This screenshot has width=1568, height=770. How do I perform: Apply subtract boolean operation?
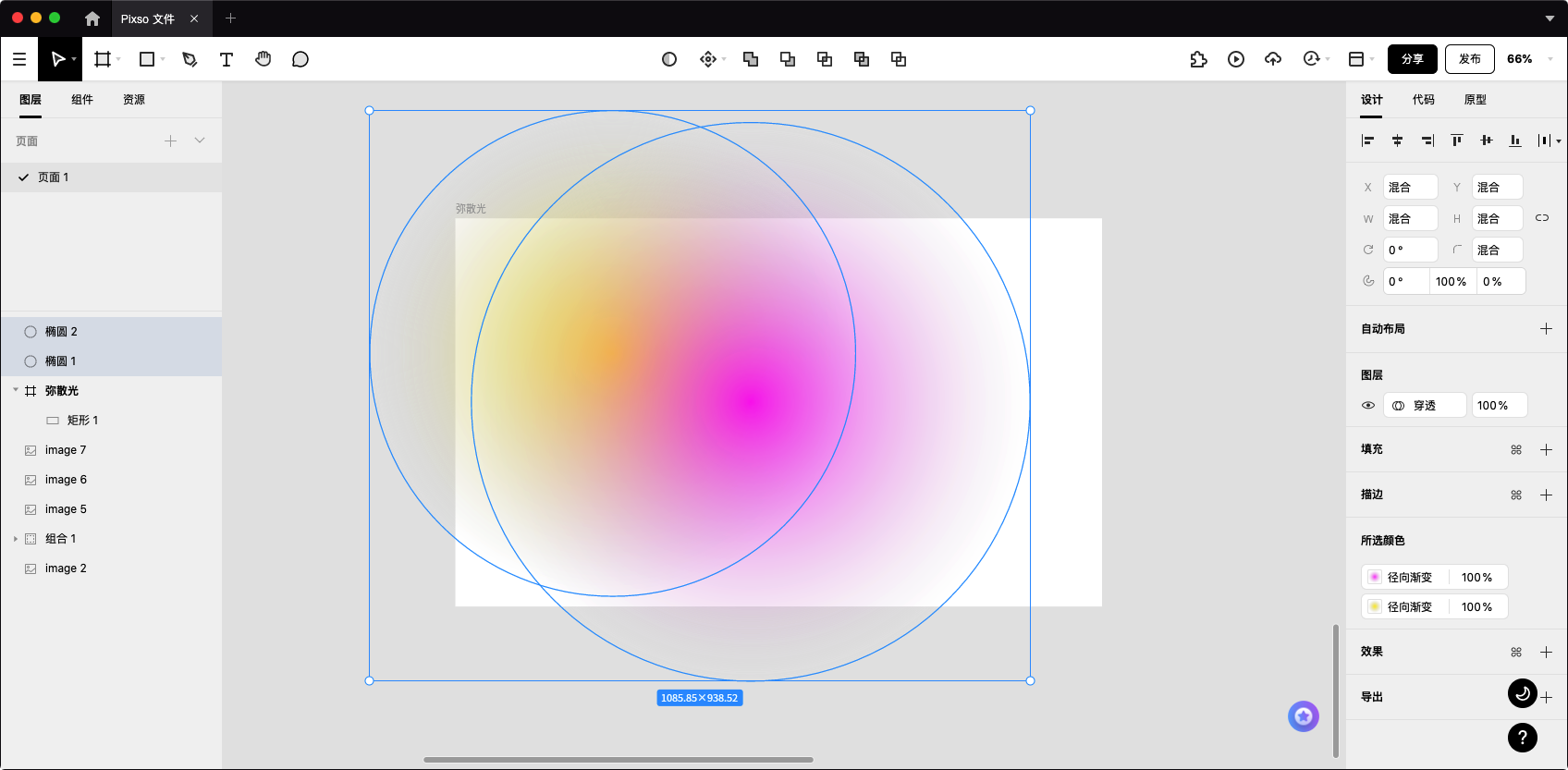point(788,59)
